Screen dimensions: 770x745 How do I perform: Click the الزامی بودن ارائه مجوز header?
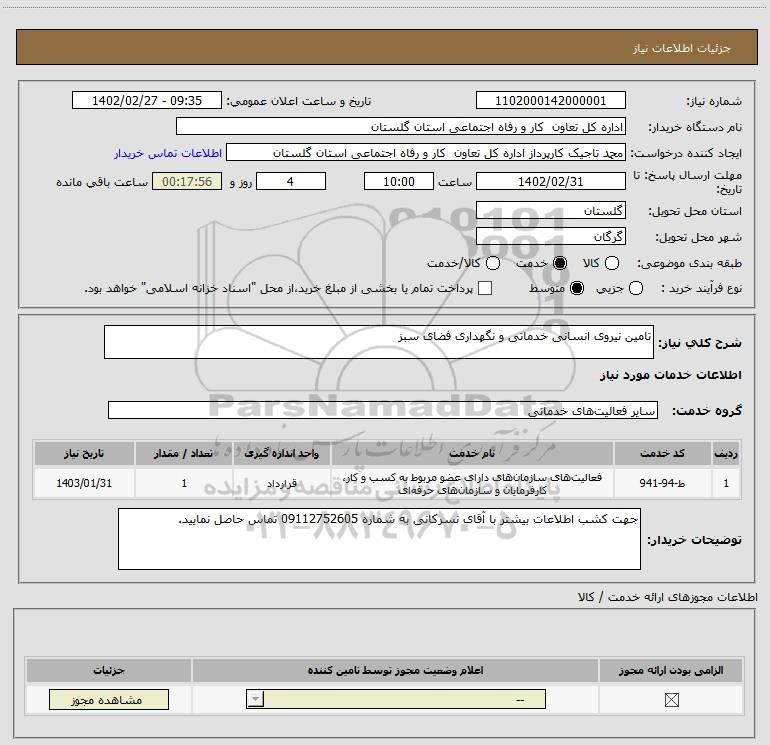point(671,670)
